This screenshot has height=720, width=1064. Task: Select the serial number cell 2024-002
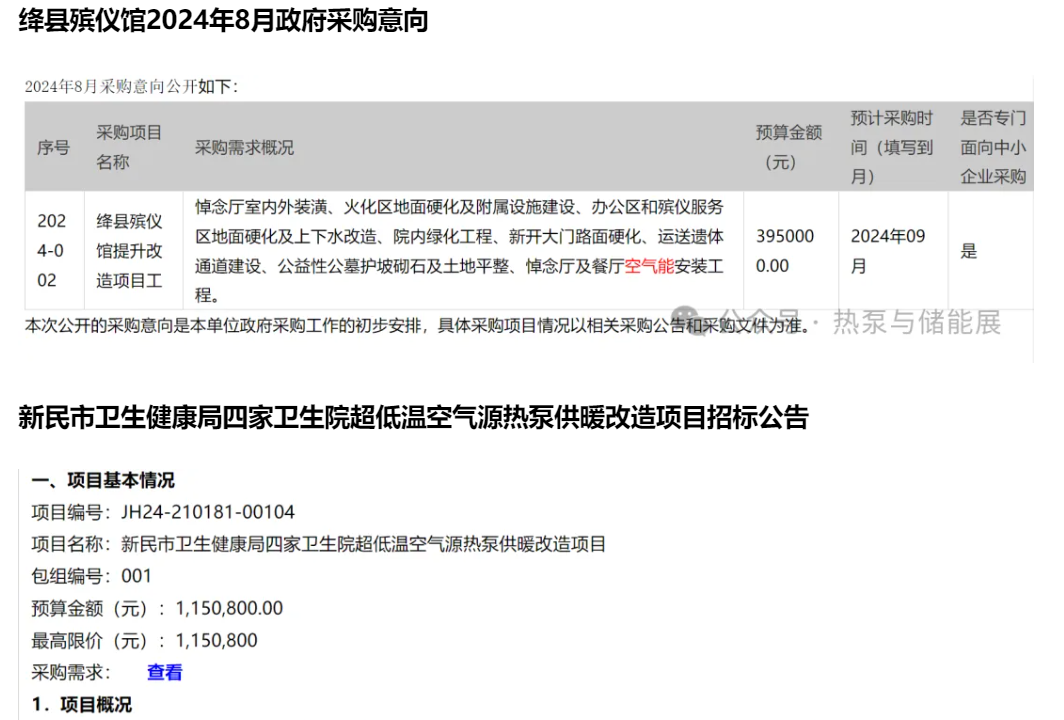[x=52, y=250]
